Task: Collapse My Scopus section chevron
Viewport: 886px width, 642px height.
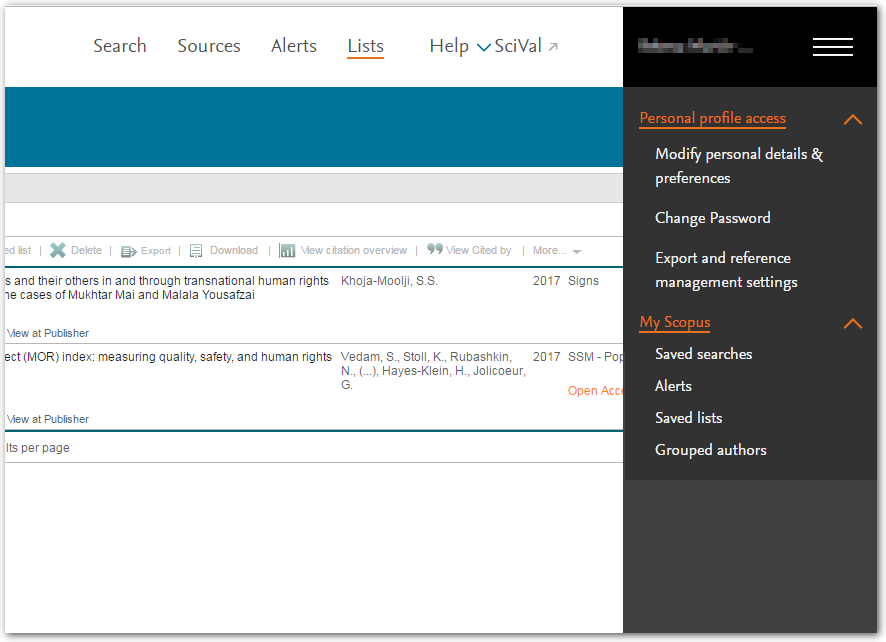Action: (x=853, y=323)
